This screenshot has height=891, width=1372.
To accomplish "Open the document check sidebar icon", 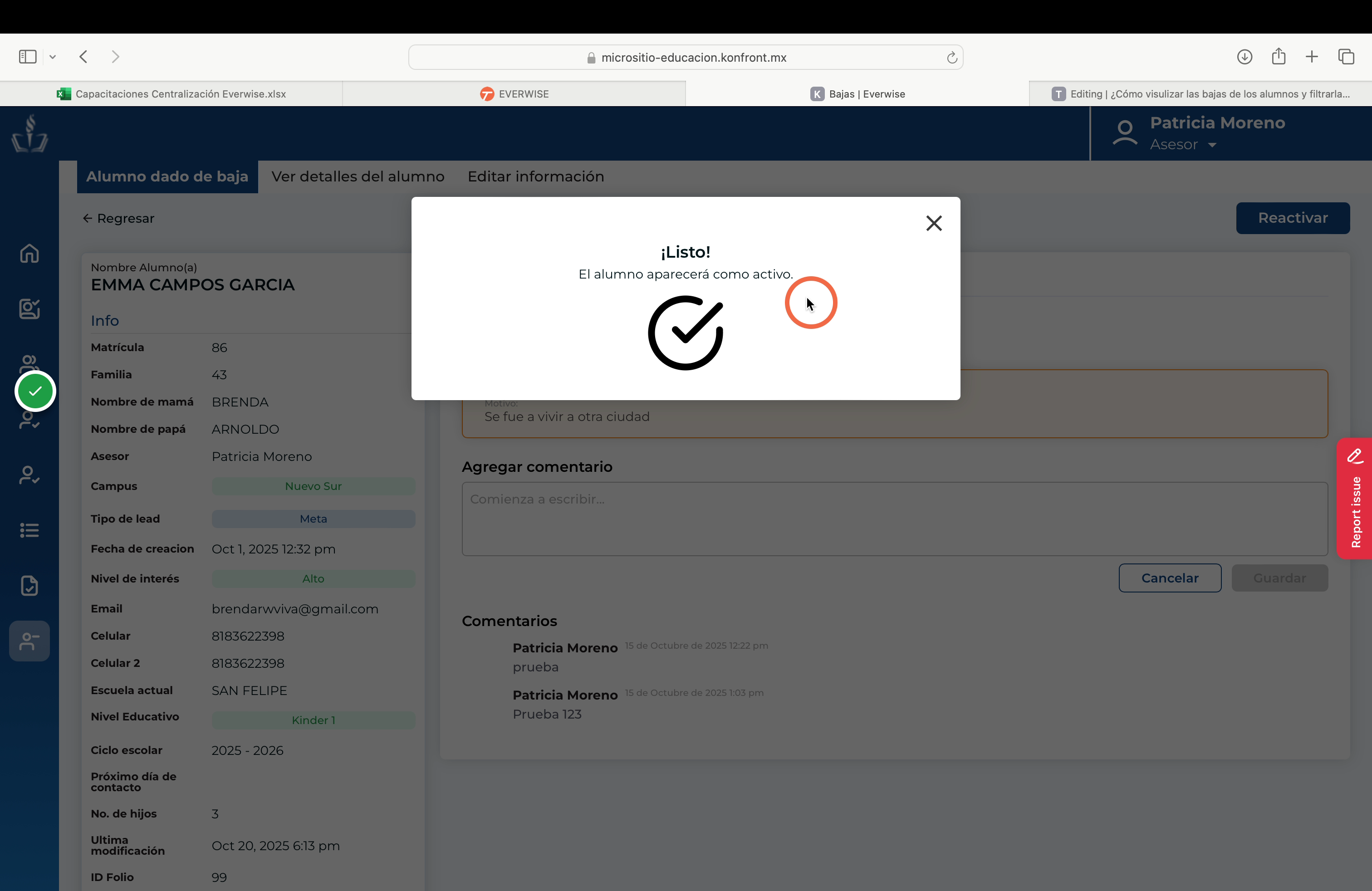I will pos(29,586).
